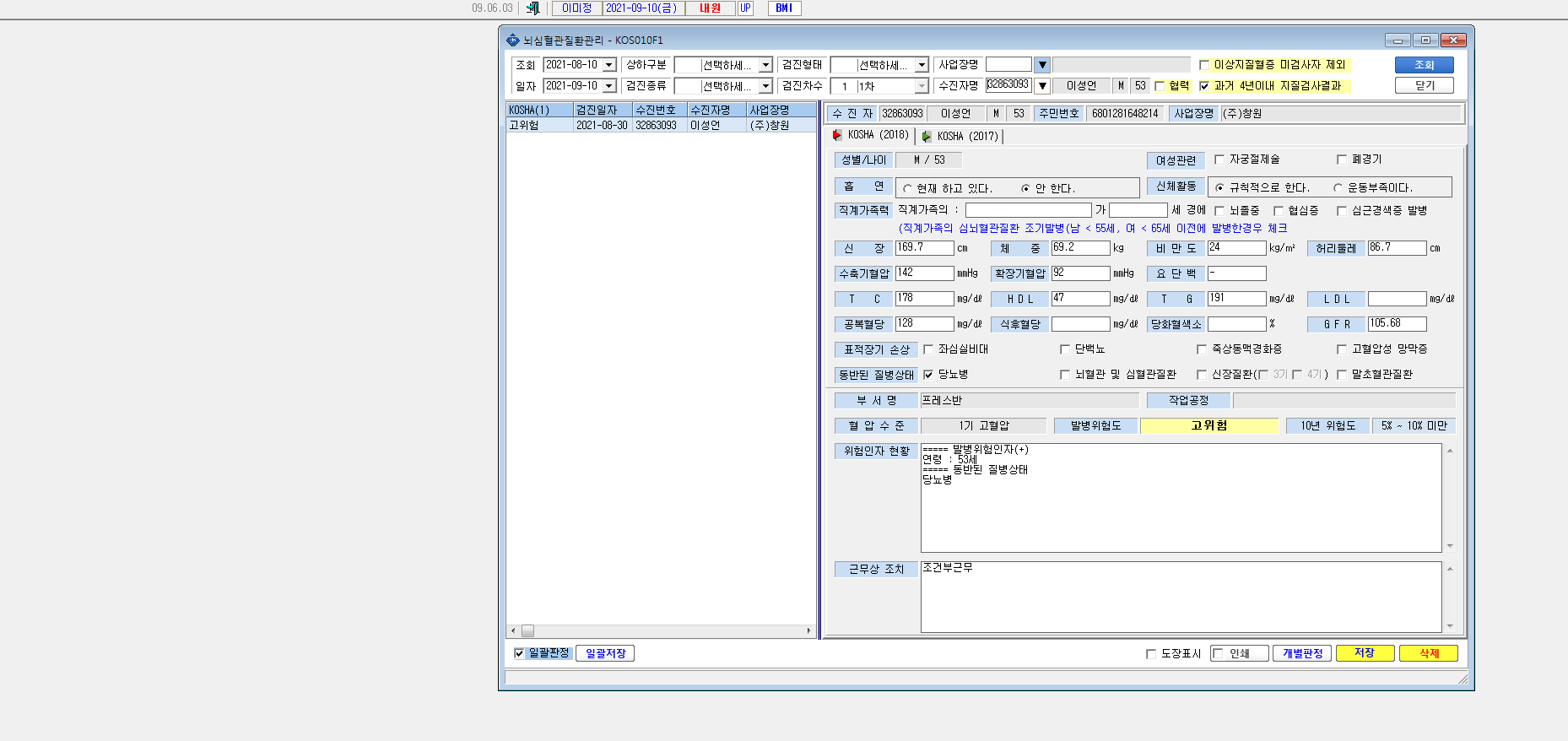Open the 사업장명 lookup arrow button

click(1042, 65)
